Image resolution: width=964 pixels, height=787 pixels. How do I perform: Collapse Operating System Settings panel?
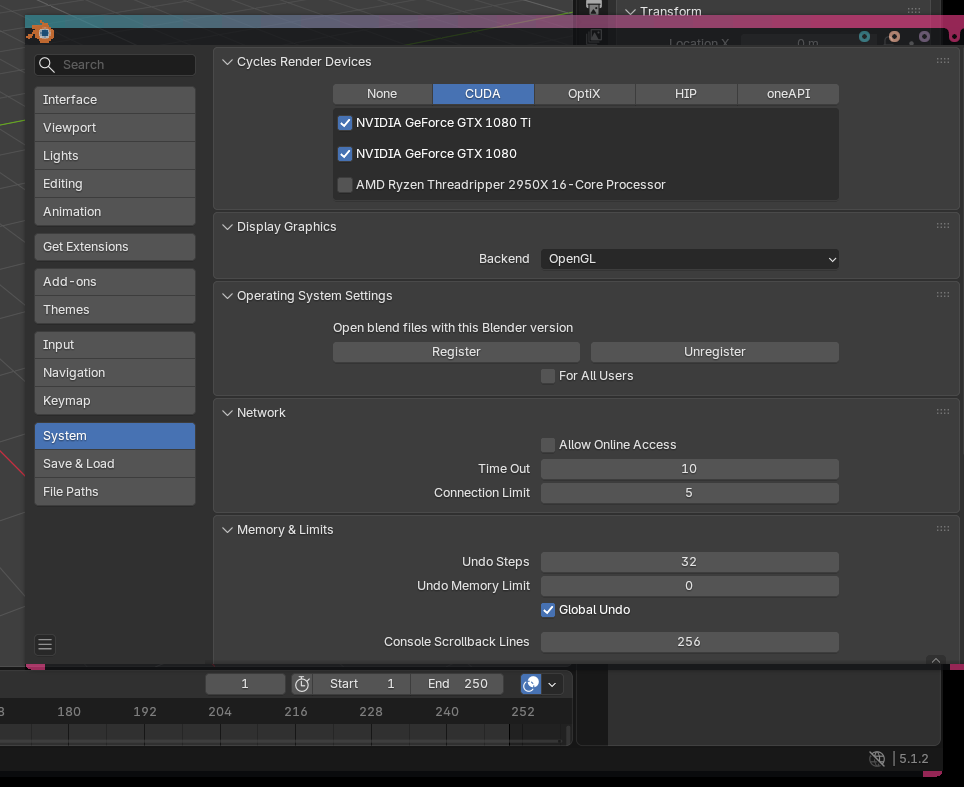click(x=227, y=296)
